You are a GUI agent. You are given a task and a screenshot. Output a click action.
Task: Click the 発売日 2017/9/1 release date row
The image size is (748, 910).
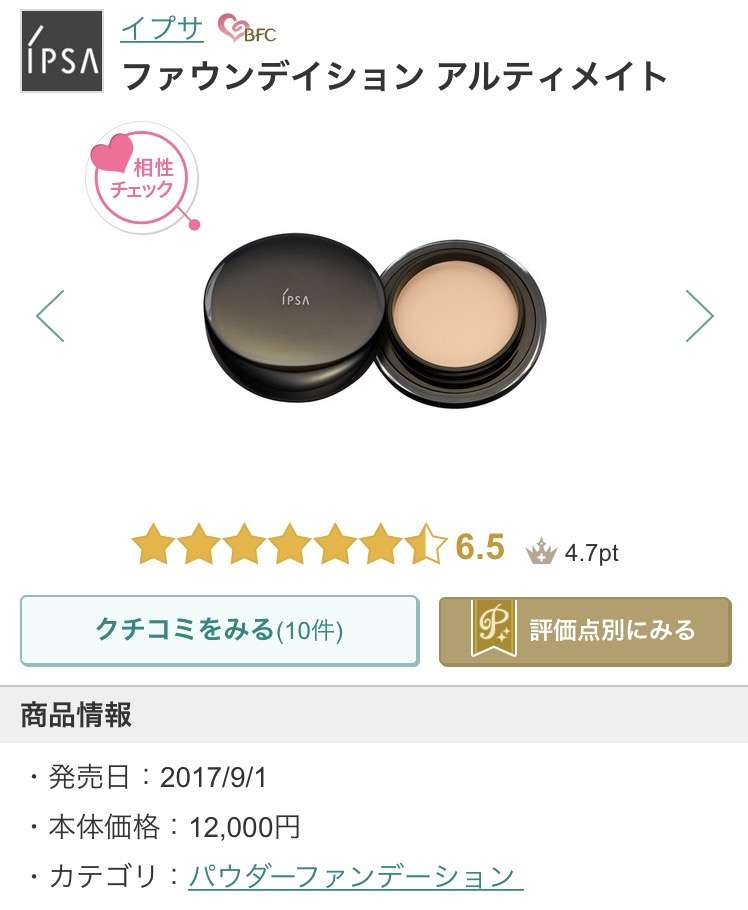148,777
